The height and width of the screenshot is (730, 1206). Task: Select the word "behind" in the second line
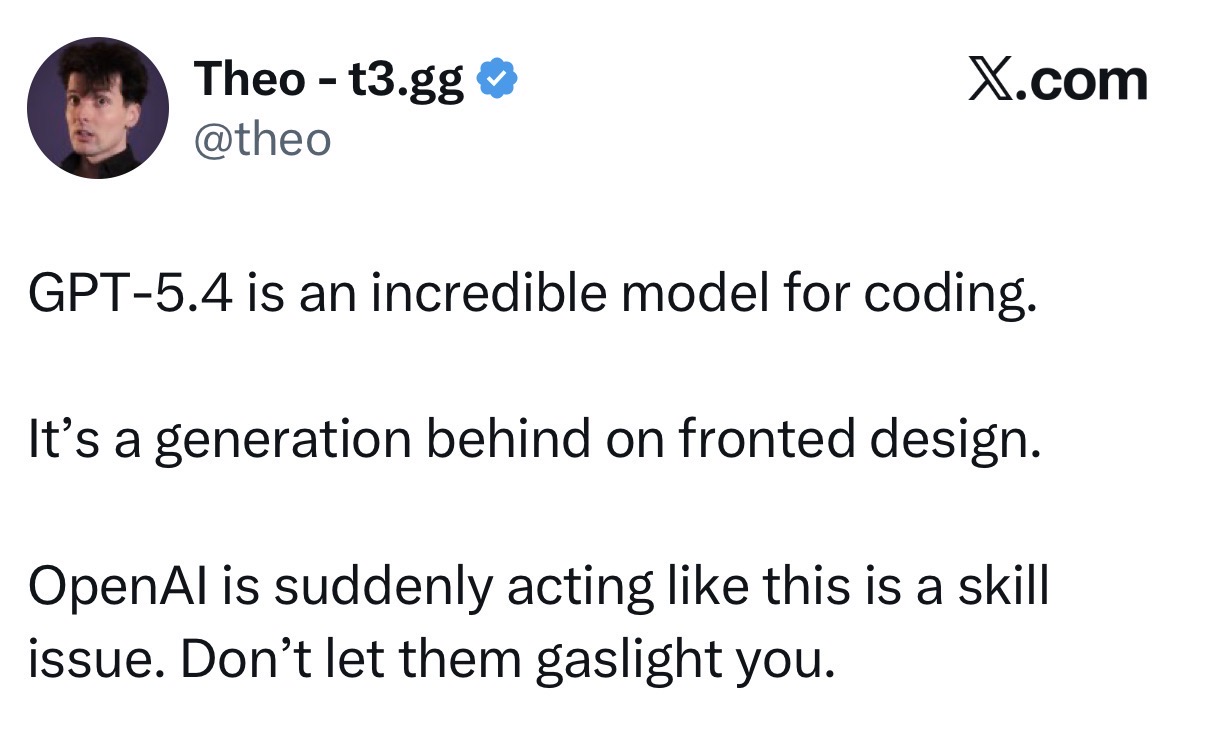click(x=500, y=441)
